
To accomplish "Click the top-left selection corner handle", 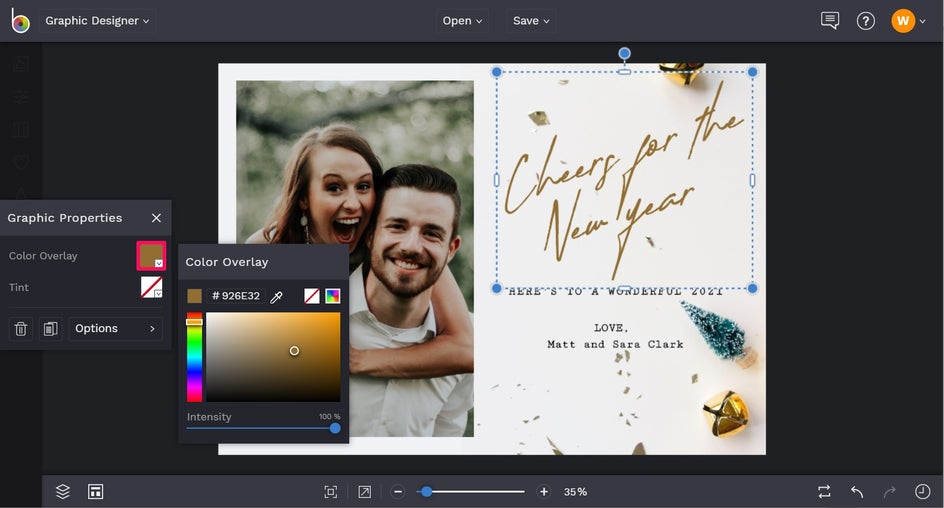I will click(x=497, y=72).
